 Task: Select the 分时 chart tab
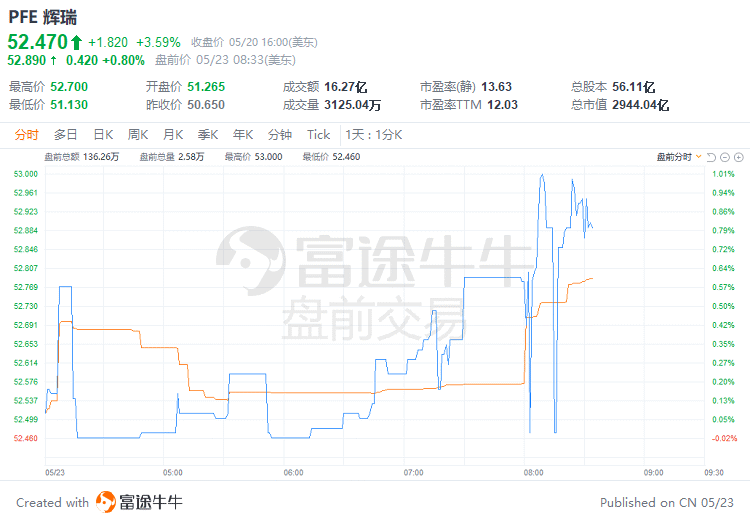[x=26, y=135]
